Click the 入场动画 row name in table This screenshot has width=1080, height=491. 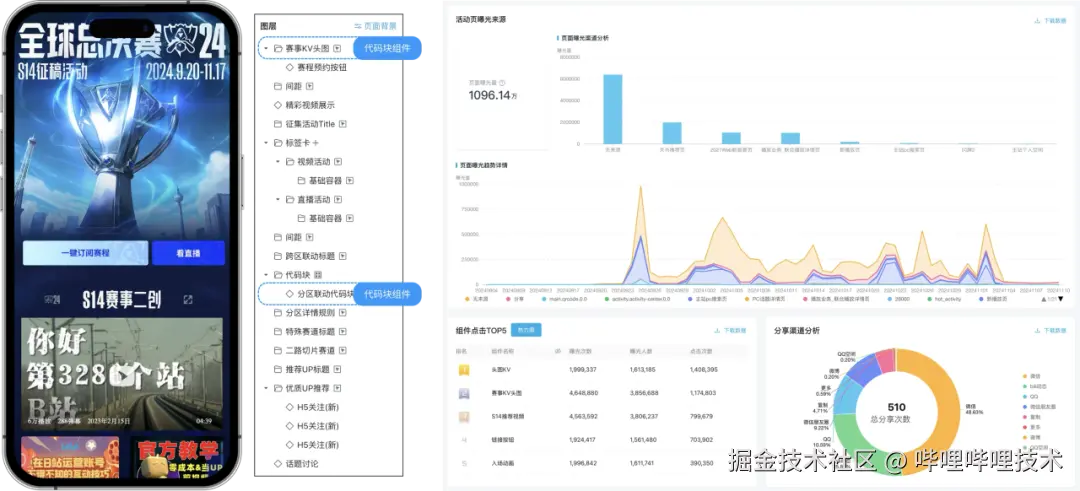(503, 463)
